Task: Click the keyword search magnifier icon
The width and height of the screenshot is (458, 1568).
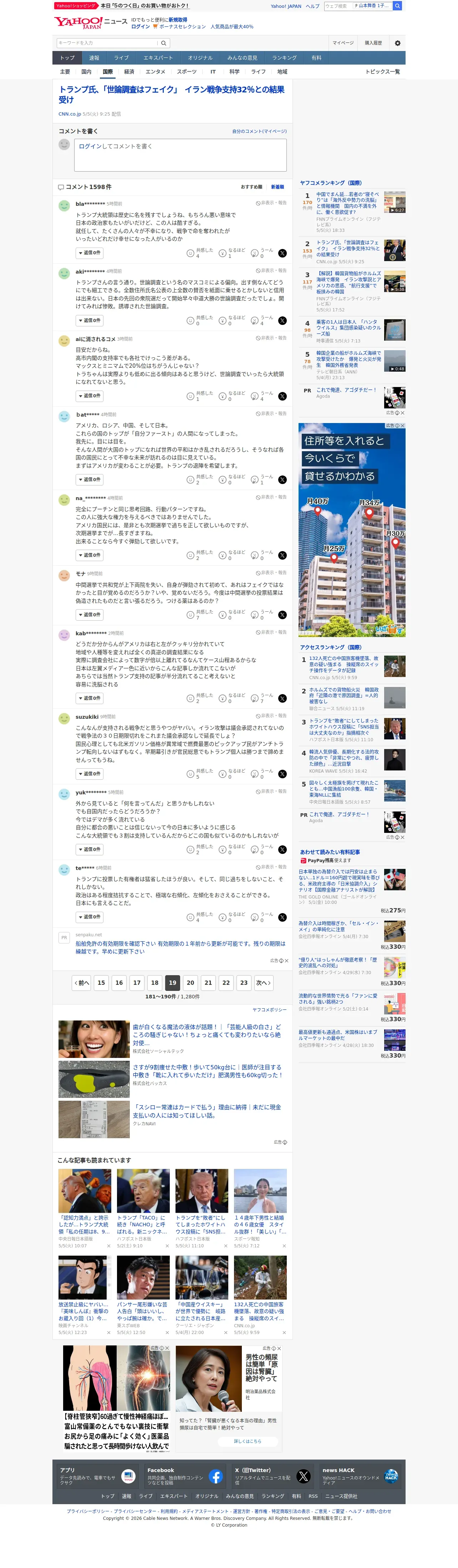Action: click(x=163, y=43)
